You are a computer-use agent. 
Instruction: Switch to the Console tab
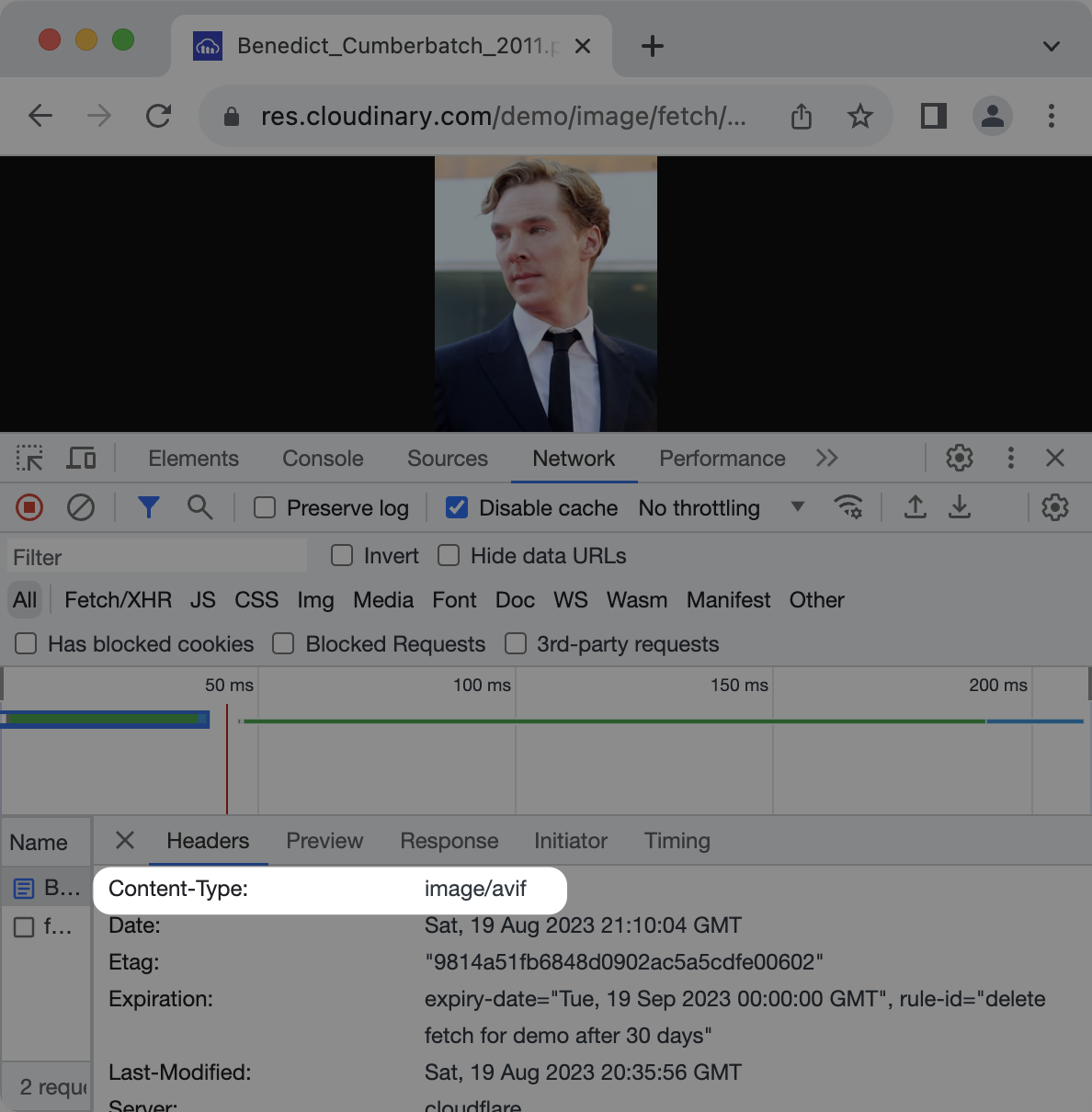point(323,459)
